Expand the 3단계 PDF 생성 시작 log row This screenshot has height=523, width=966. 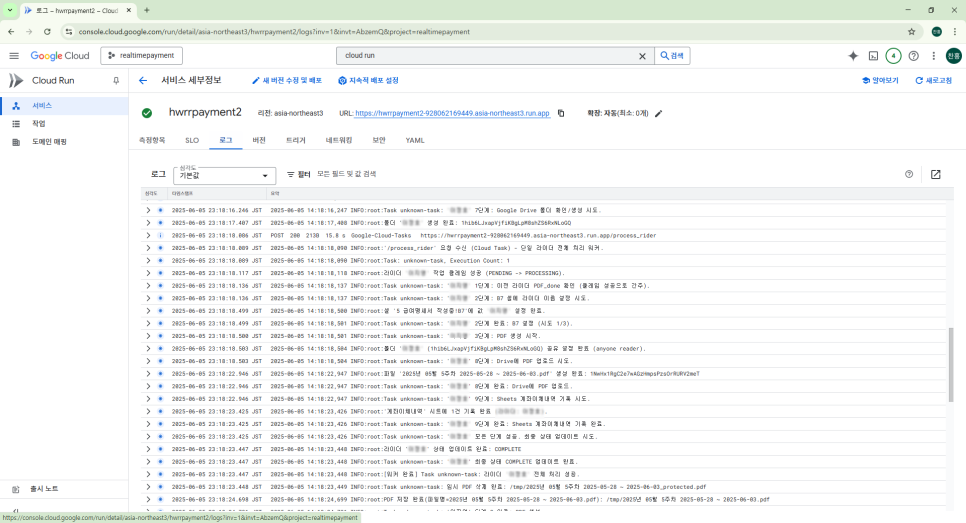point(148,336)
